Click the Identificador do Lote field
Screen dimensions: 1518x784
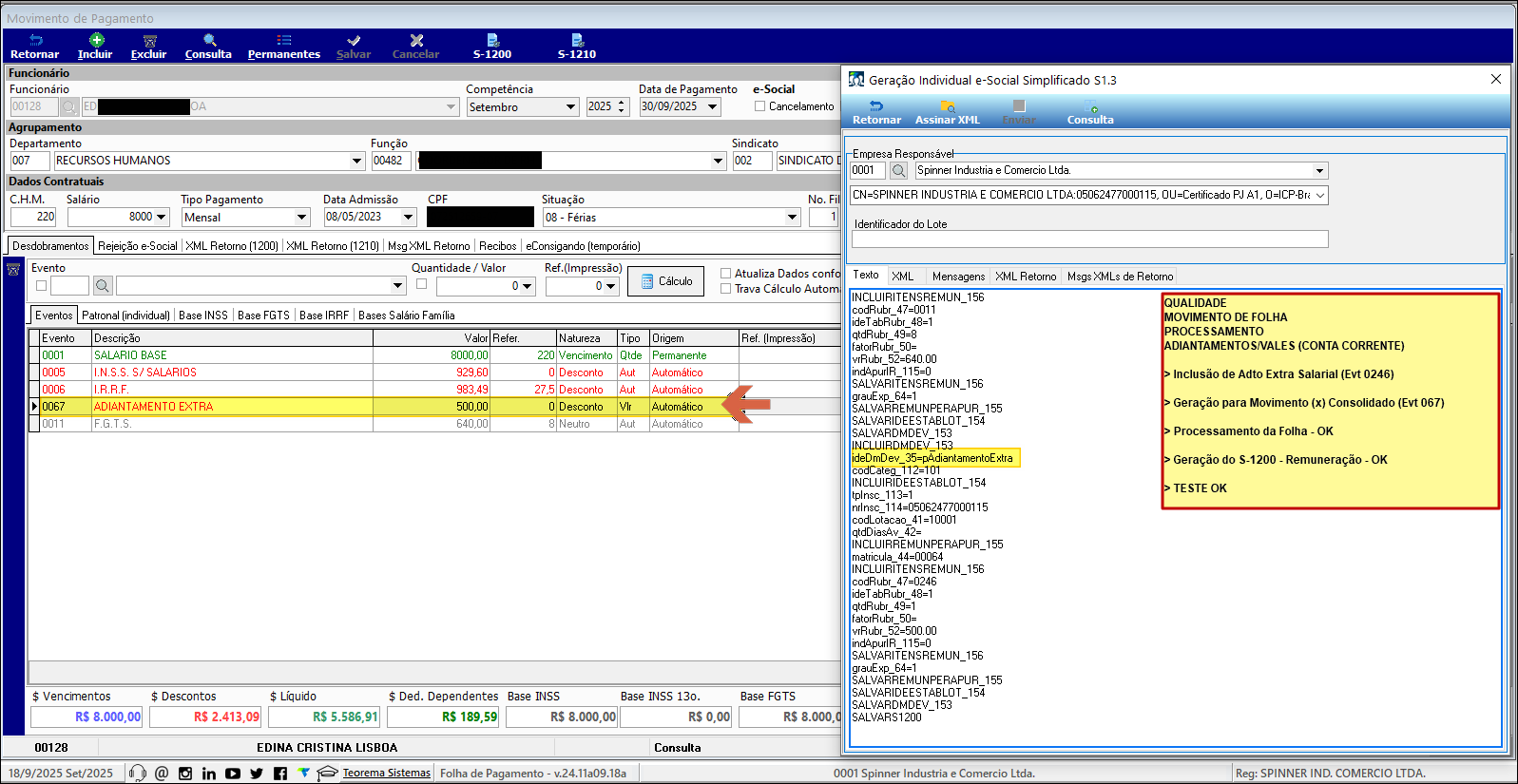tap(1089, 239)
